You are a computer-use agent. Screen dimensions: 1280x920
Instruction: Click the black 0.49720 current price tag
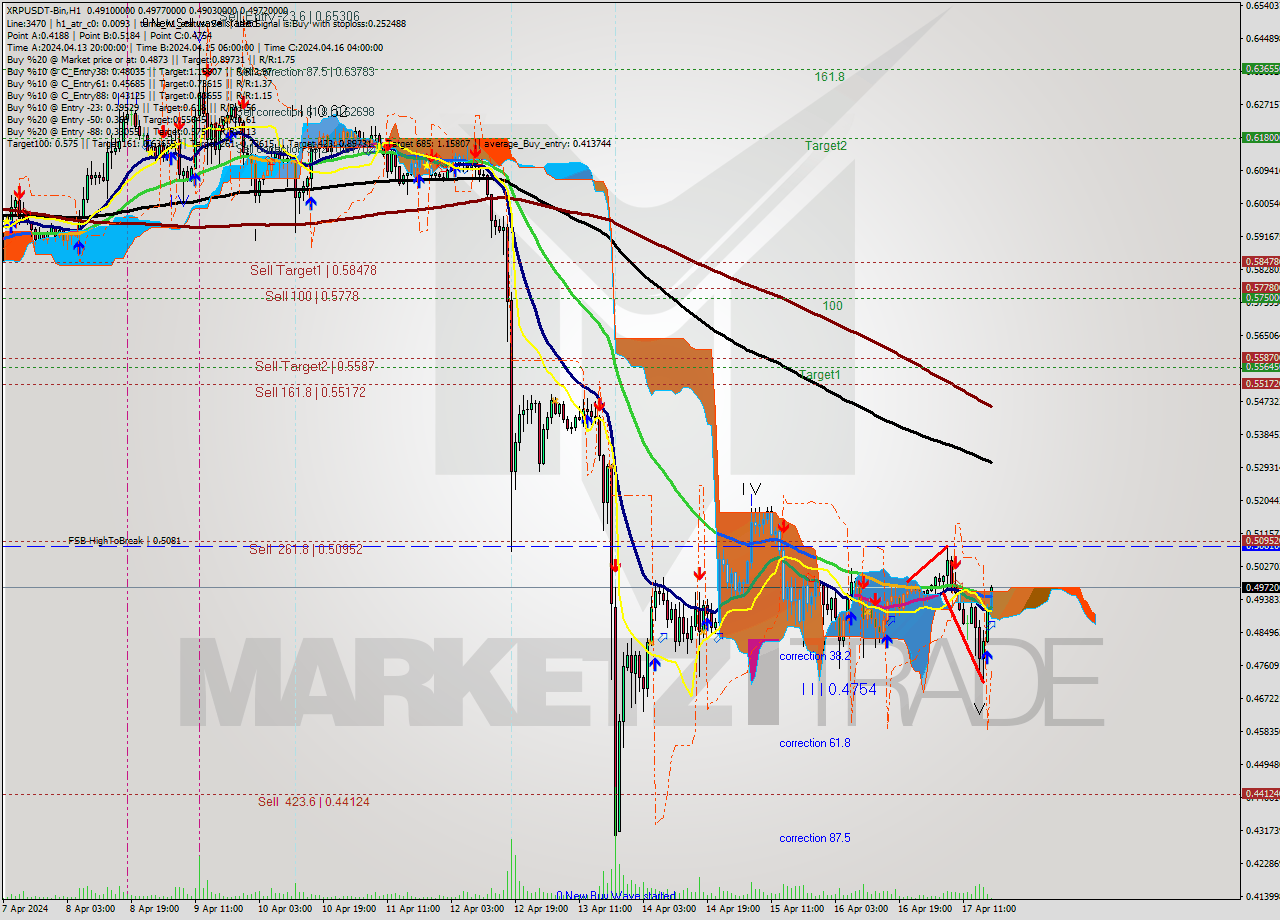(1260, 587)
